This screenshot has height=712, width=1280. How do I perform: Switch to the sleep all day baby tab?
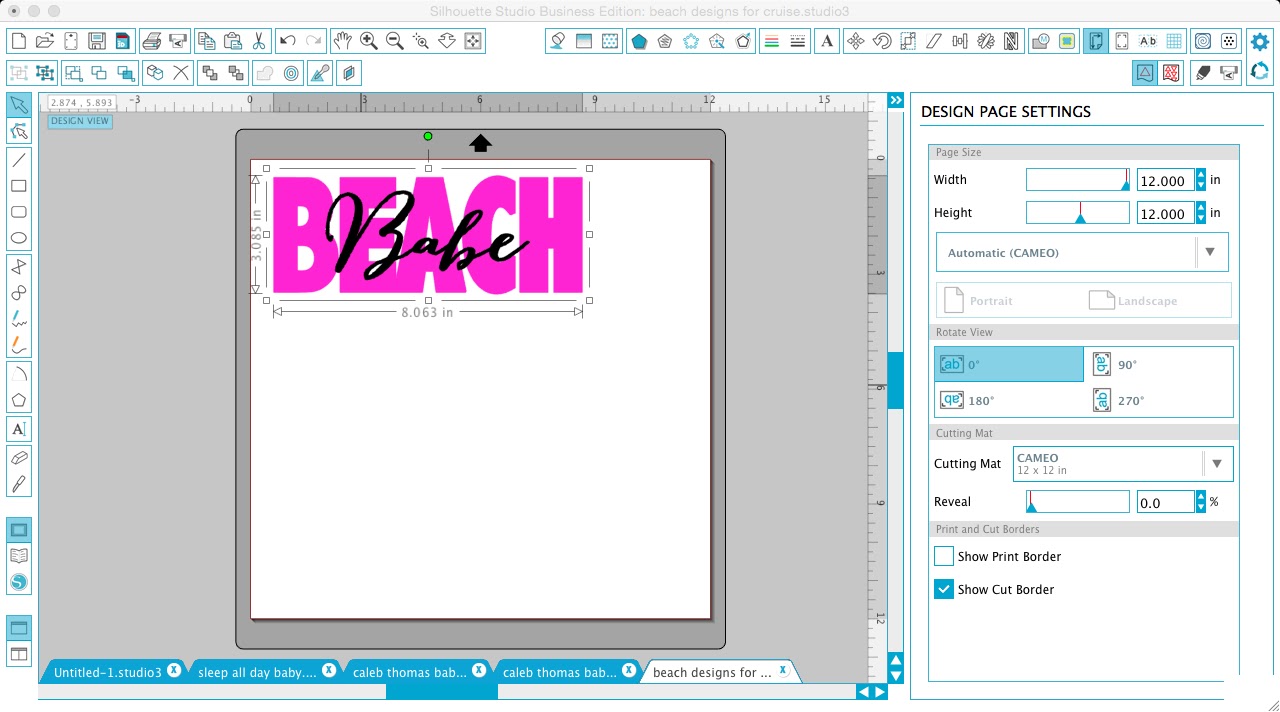pyautogui.click(x=255, y=671)
